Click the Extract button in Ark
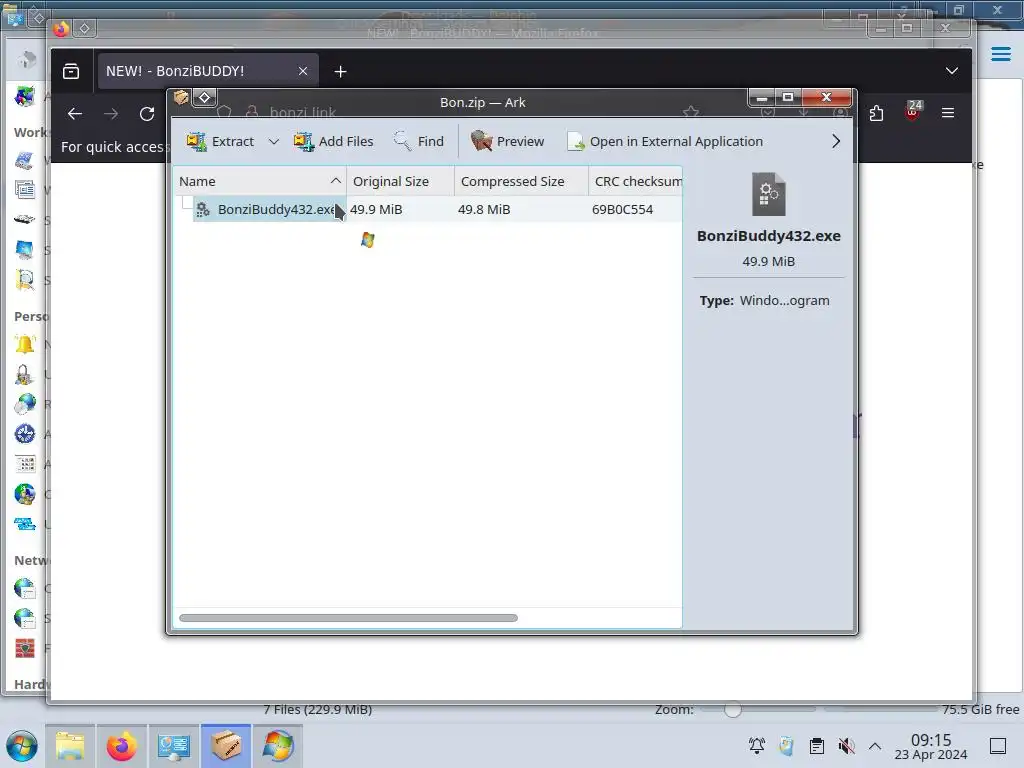1024x768 pixels. point(220,142)
